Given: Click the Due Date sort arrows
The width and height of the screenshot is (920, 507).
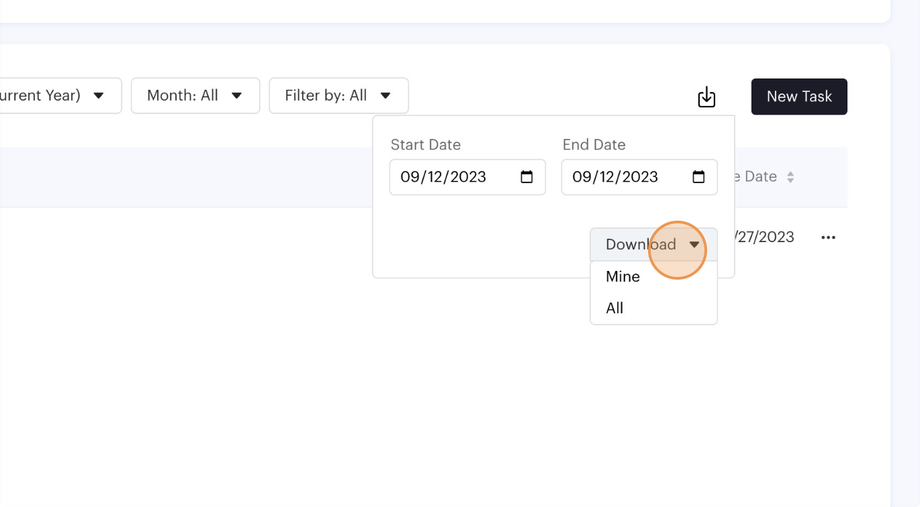Looking at the screenshot, I should tap(790, 177).
